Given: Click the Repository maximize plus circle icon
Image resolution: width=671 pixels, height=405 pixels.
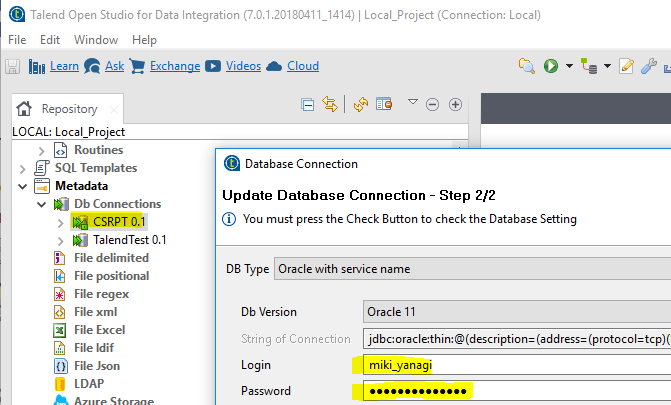Looking at the screenshot, I should pos(455,104).
